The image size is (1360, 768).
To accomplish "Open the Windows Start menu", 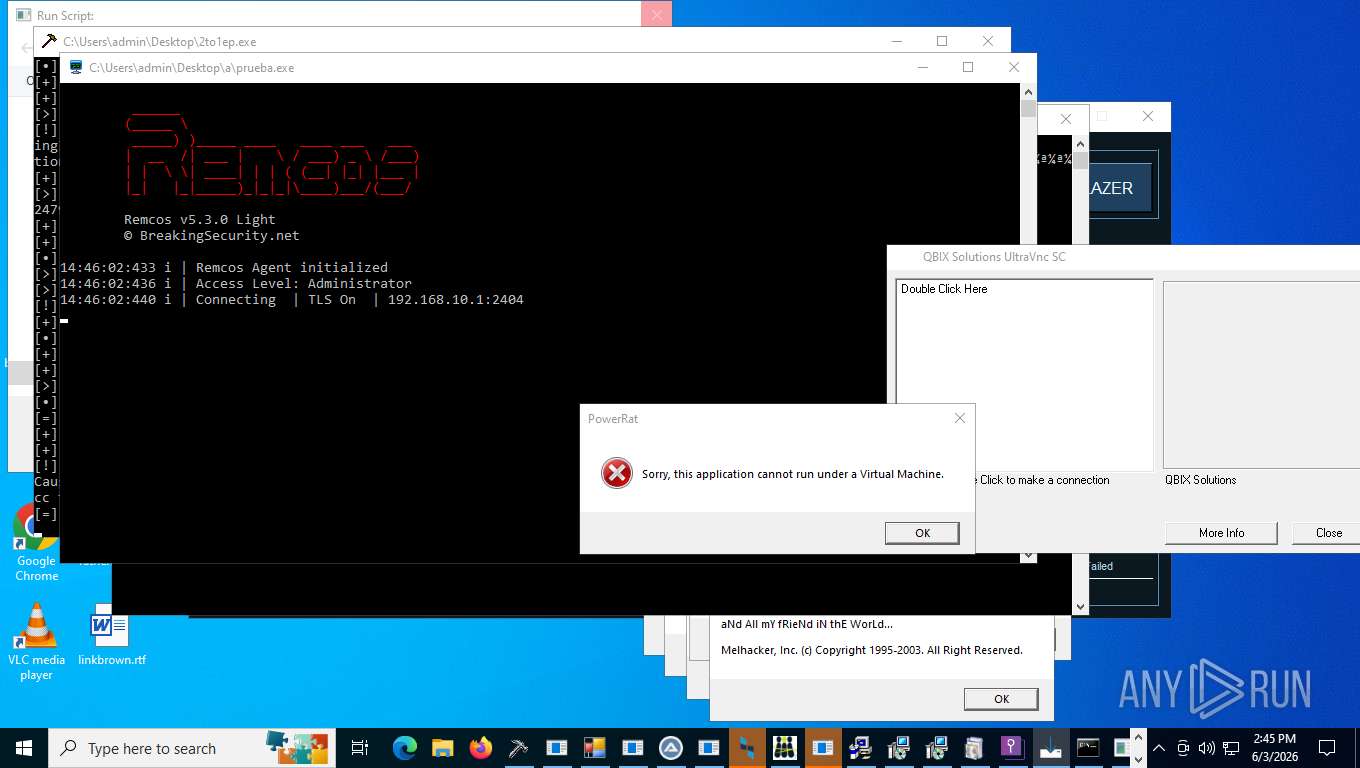I will [23, 748].
